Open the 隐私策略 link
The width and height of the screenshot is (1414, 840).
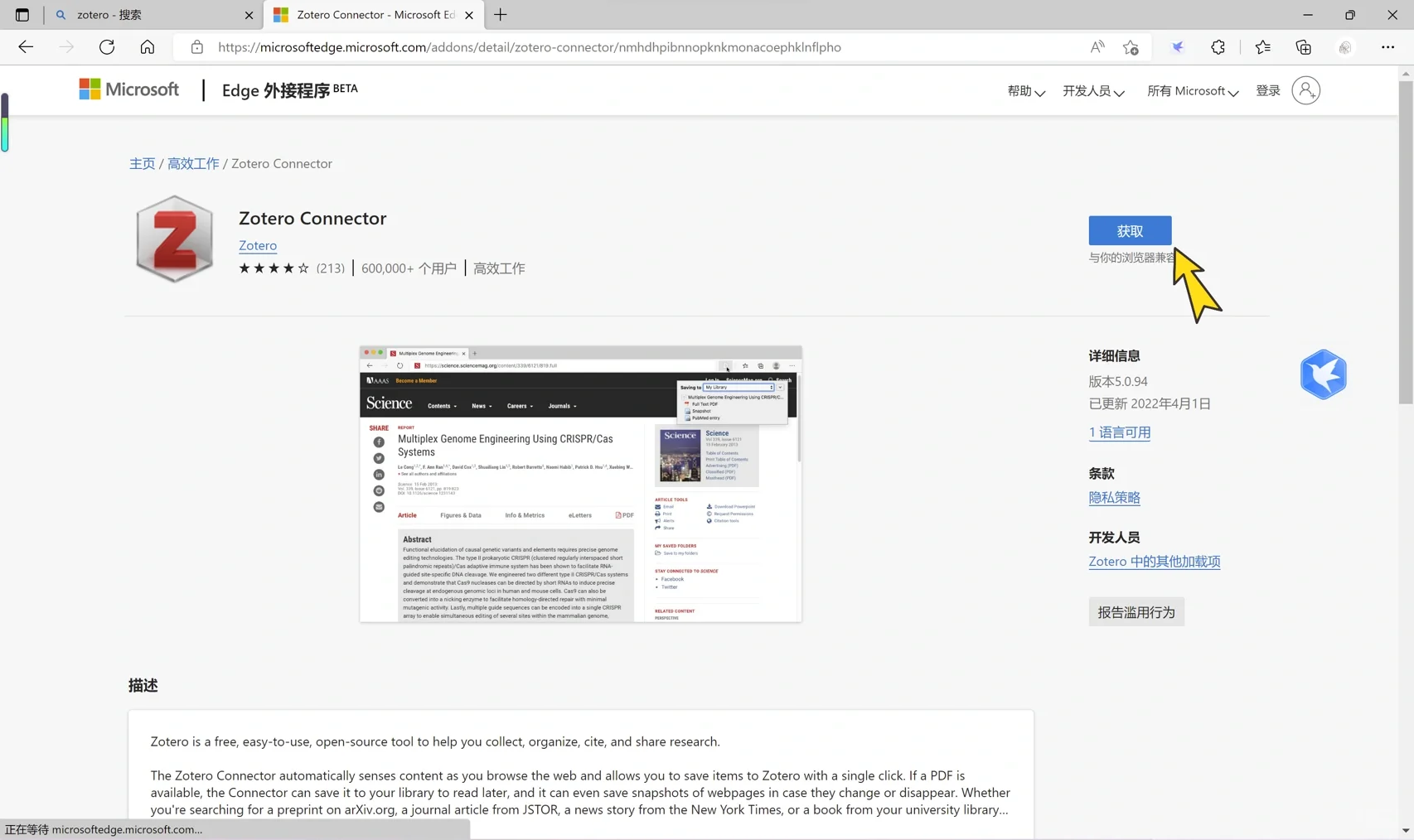point(1114,497)
